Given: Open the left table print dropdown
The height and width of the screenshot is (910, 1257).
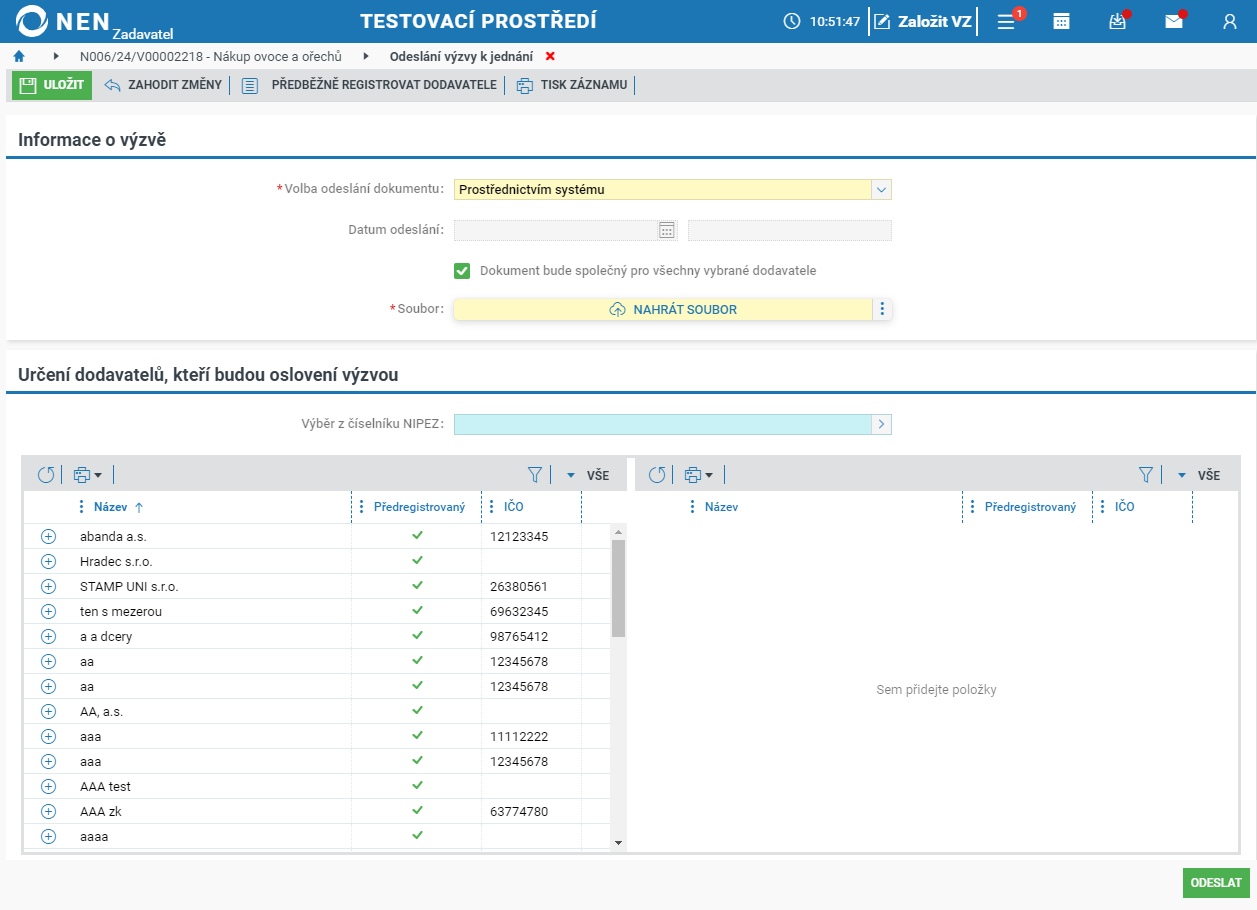Looking at the screenshot, I should coord(88,475).
